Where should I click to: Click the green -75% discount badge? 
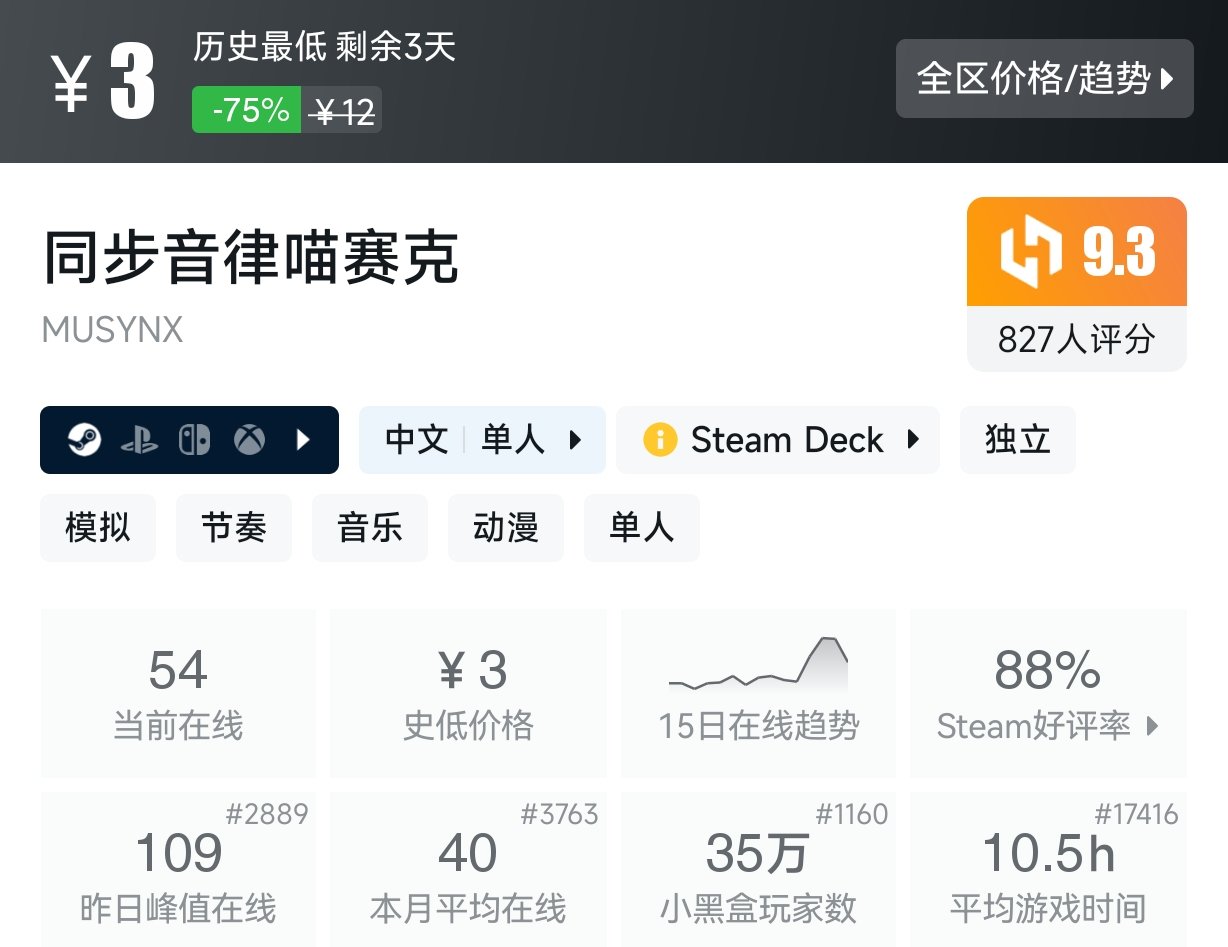tap(247, 110)
